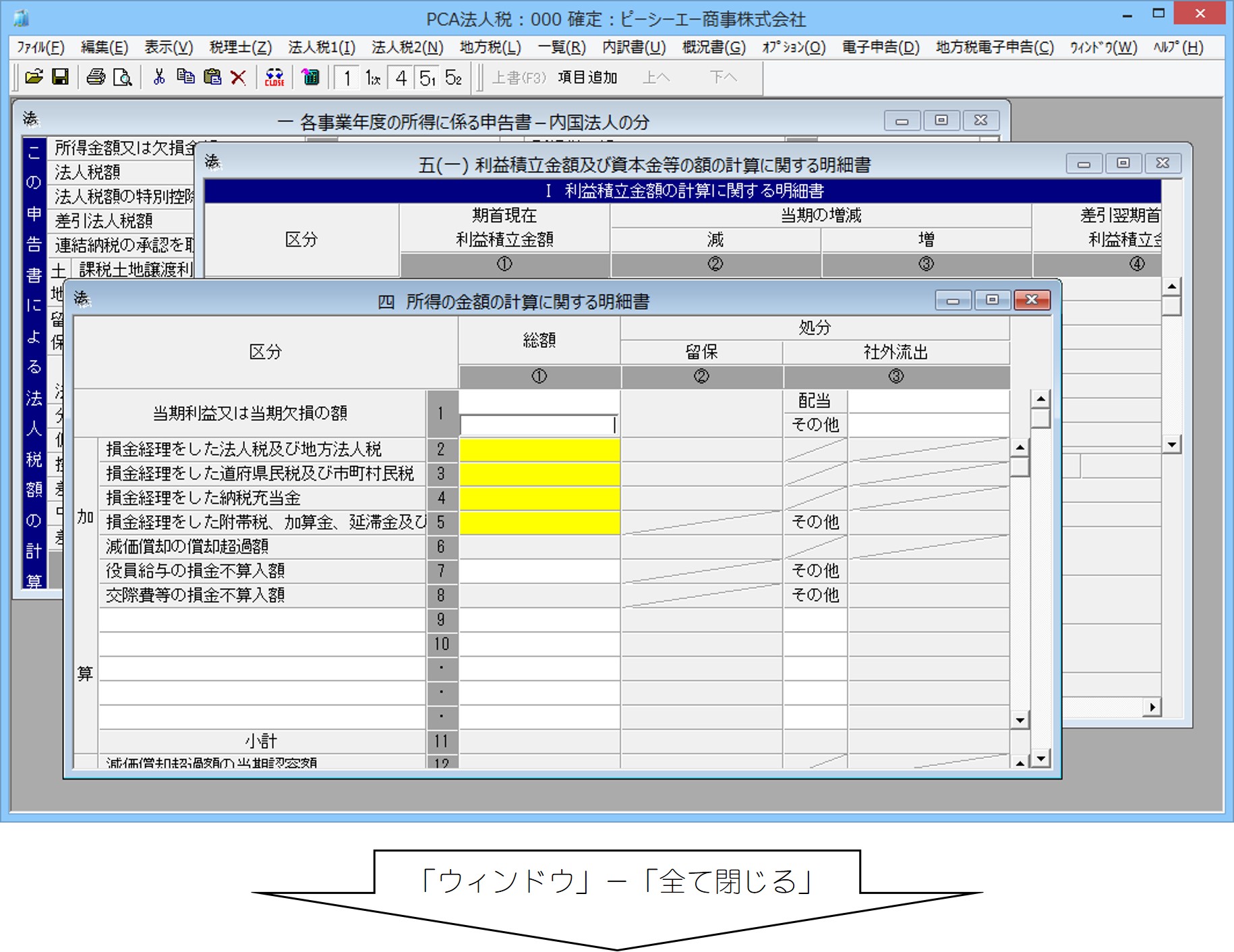Click right arrow of horizontal scrollbar in 五(一) window

click(1152, 707)
